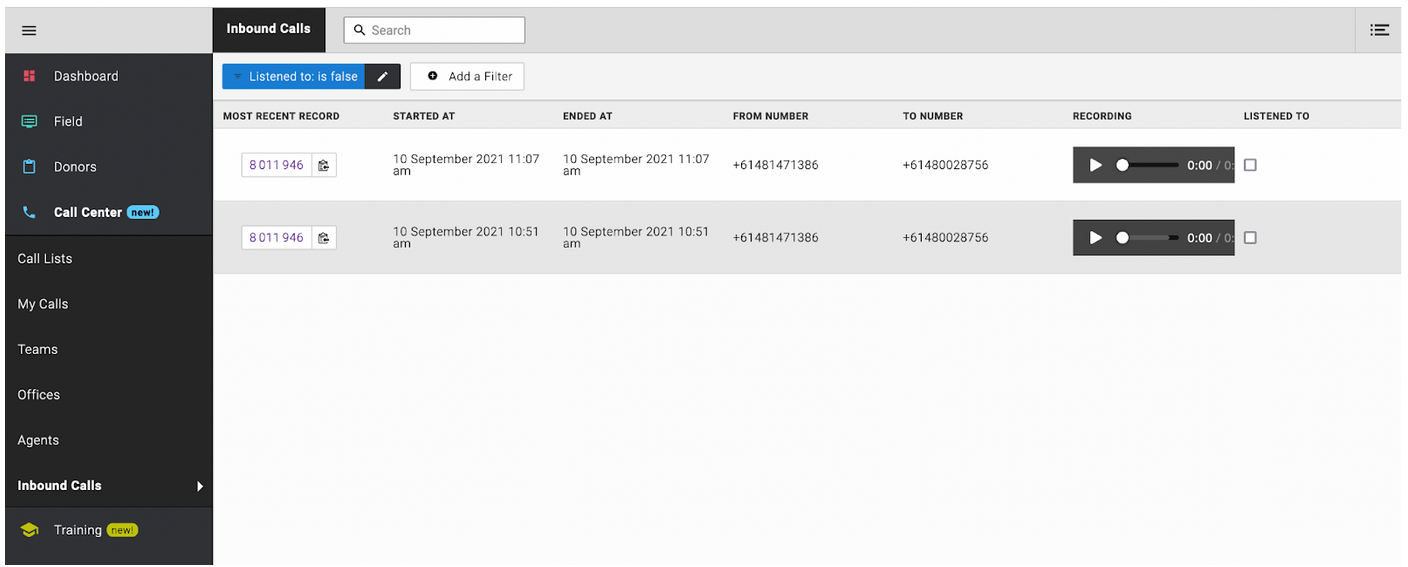This screenshot has width=1408, height=567.
Task: Click the Dashboard grid icon
Action: tap(29, 76)
